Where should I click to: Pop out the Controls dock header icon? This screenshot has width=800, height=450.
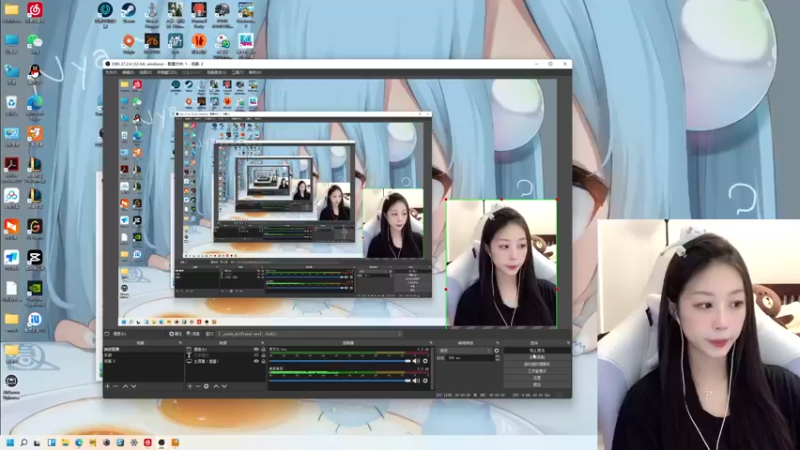(x=568, y=343)
